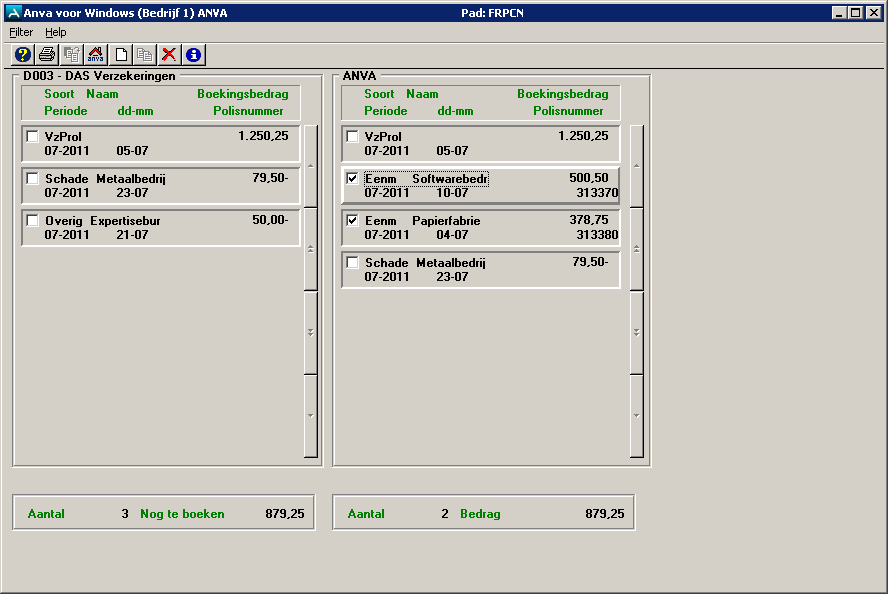Screen dimensions: 888x594
Task: Check the Overig Expertisebur checkbox
Action: coord(32,221)
